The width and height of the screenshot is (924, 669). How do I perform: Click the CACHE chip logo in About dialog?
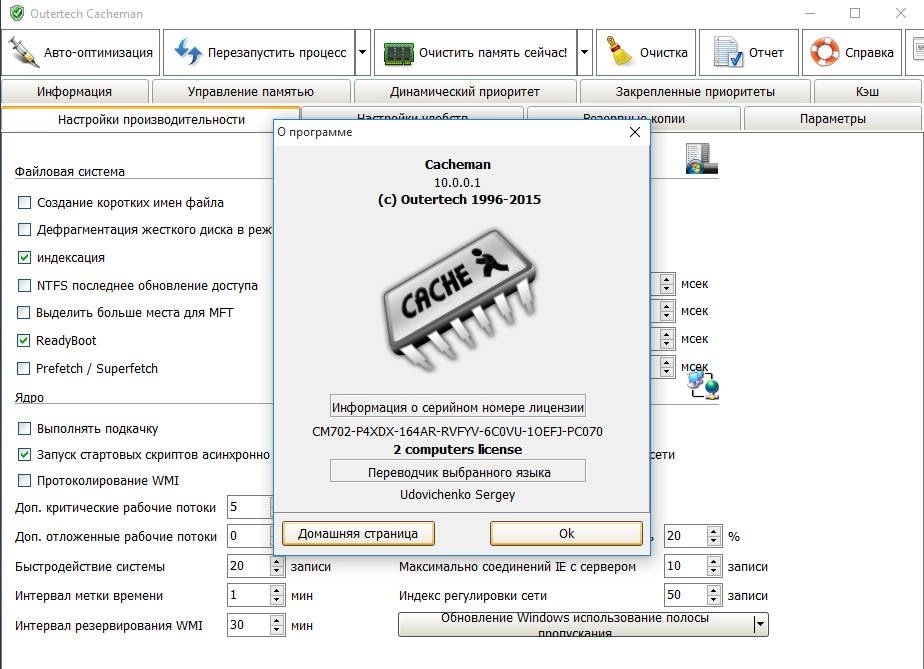click(x=460, y=299)
